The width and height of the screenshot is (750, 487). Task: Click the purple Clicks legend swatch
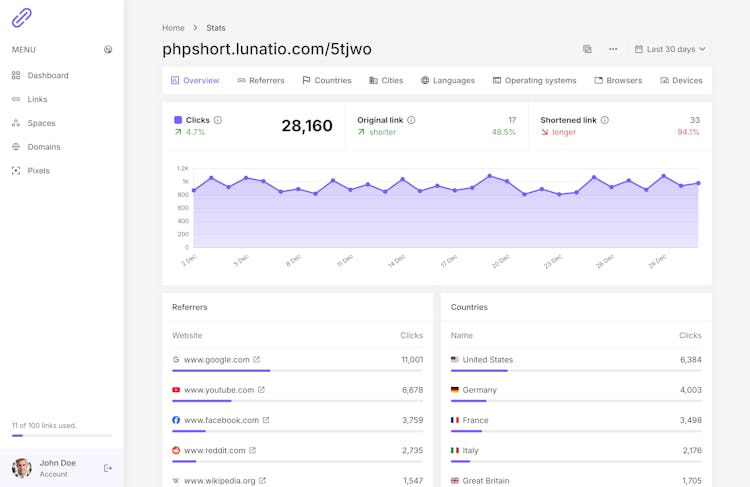(178, 120)
